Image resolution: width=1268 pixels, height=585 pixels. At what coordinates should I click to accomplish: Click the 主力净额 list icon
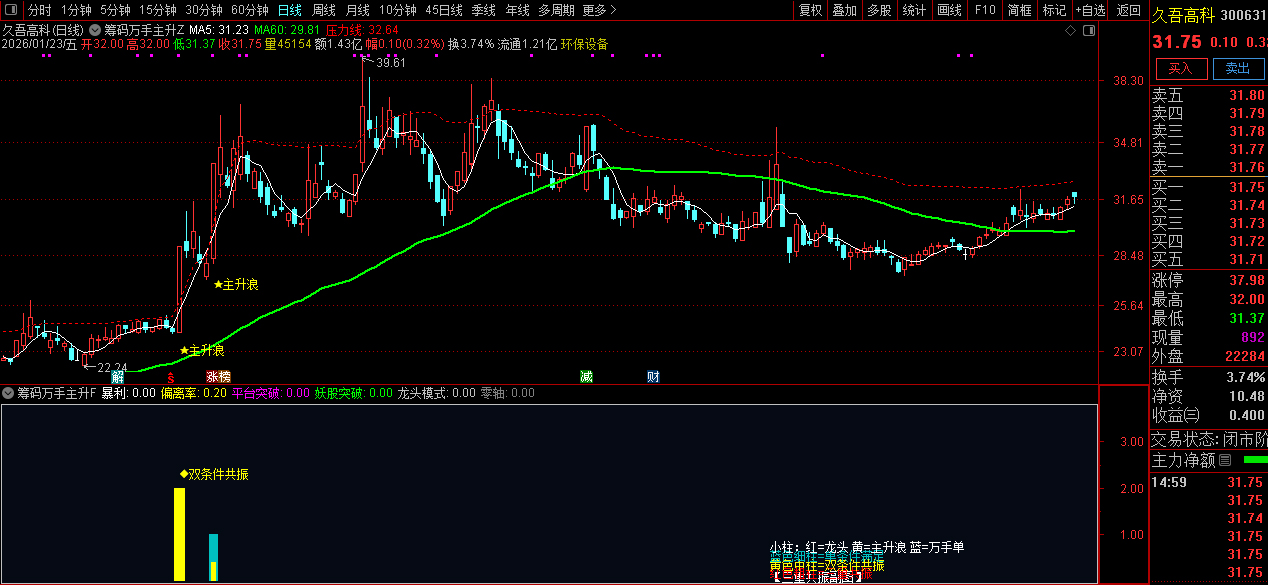point(1225,460)
